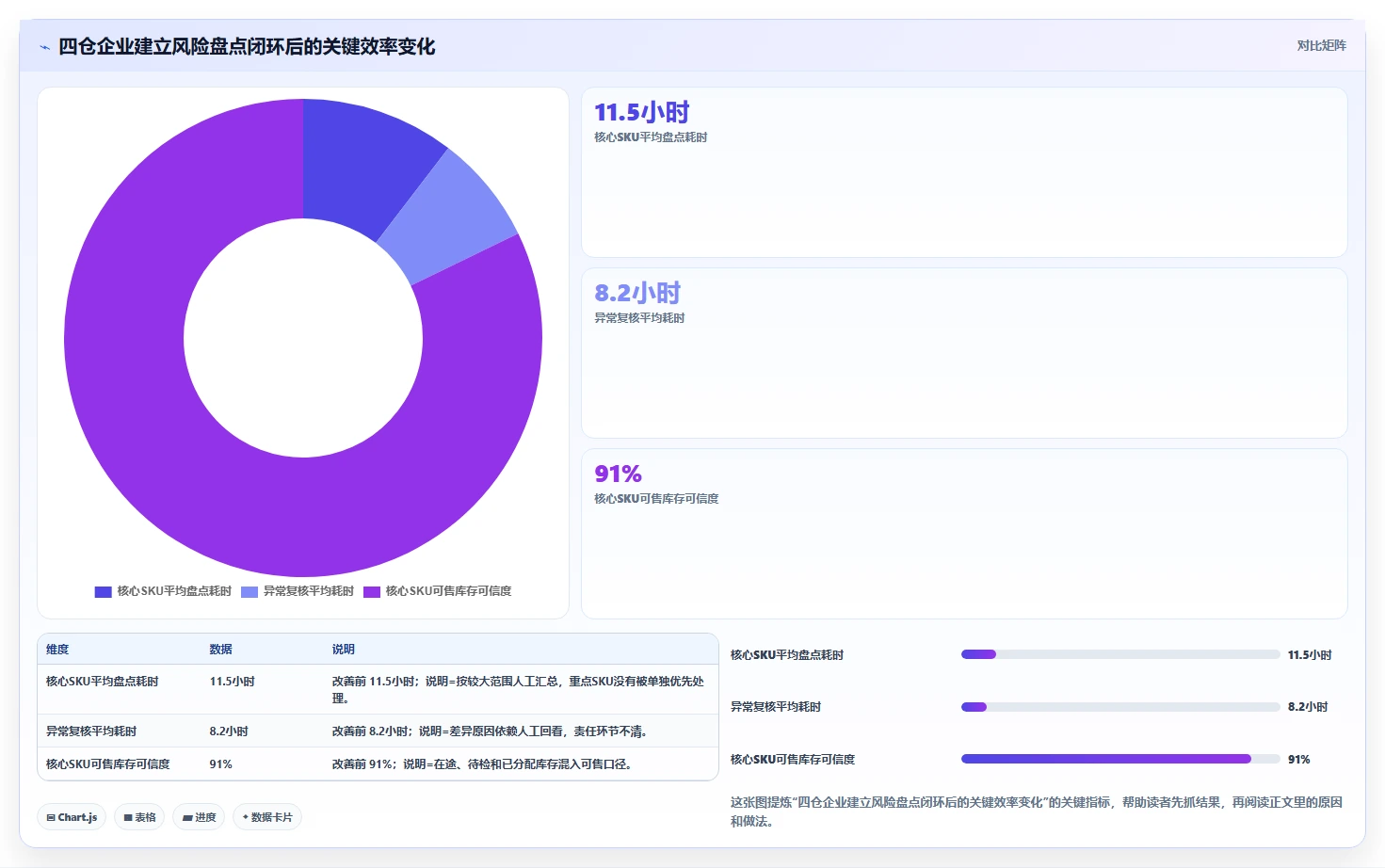Click the 数据 table column header
Image resolution: width=1385 pixels, height=868 pixels.
[220, 650]
